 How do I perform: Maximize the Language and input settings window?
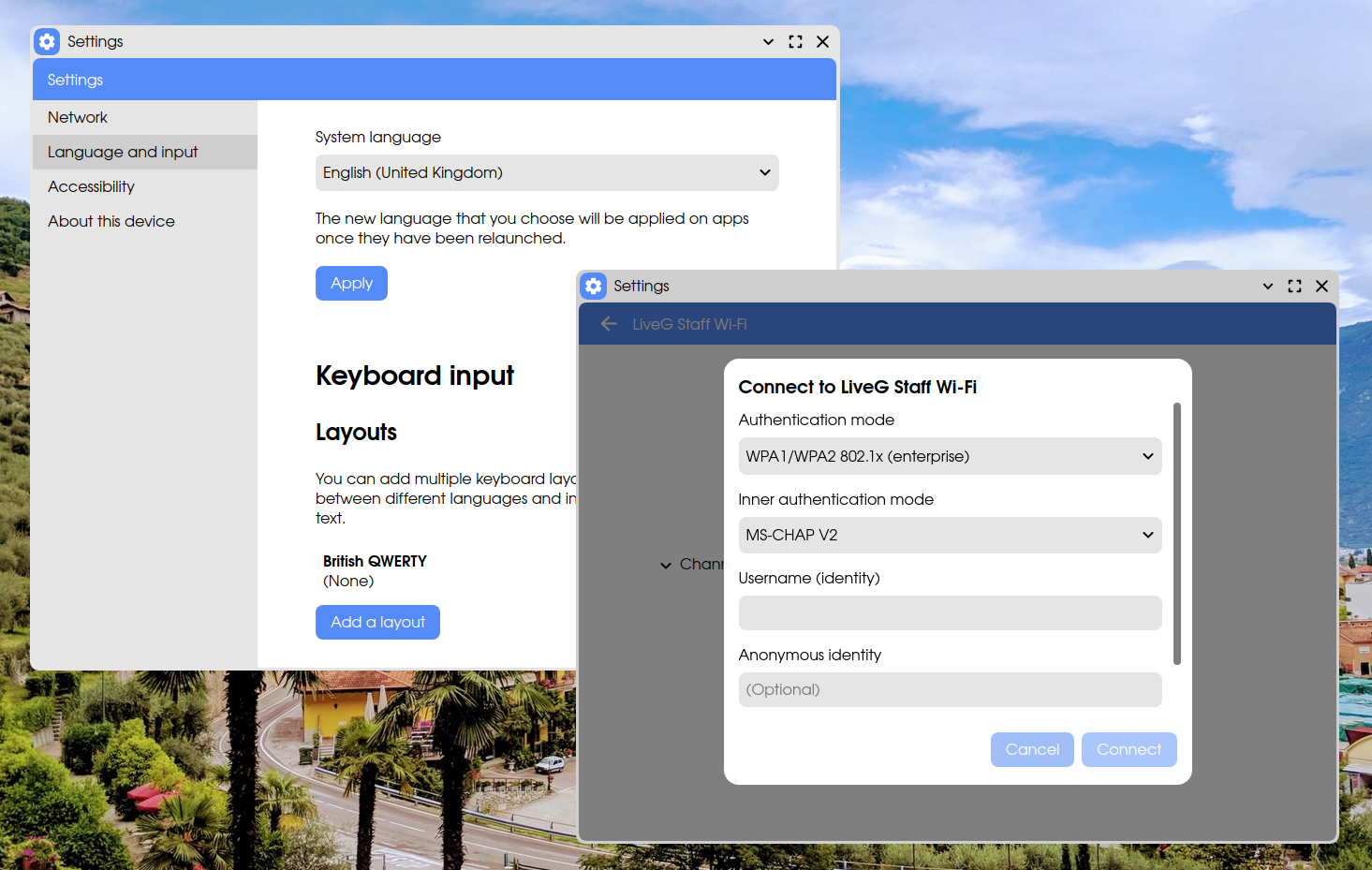(x=795, y=42)
